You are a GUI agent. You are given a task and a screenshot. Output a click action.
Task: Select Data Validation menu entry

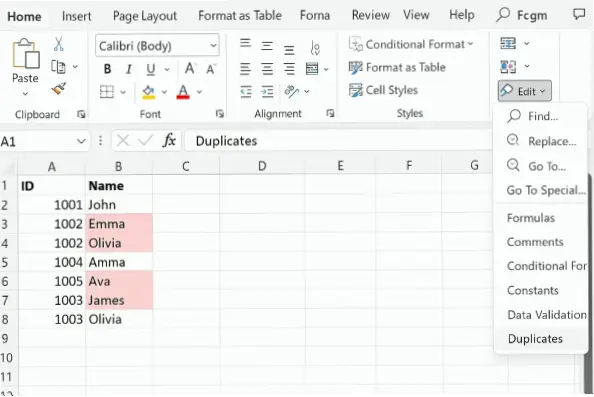pos(541,314)
